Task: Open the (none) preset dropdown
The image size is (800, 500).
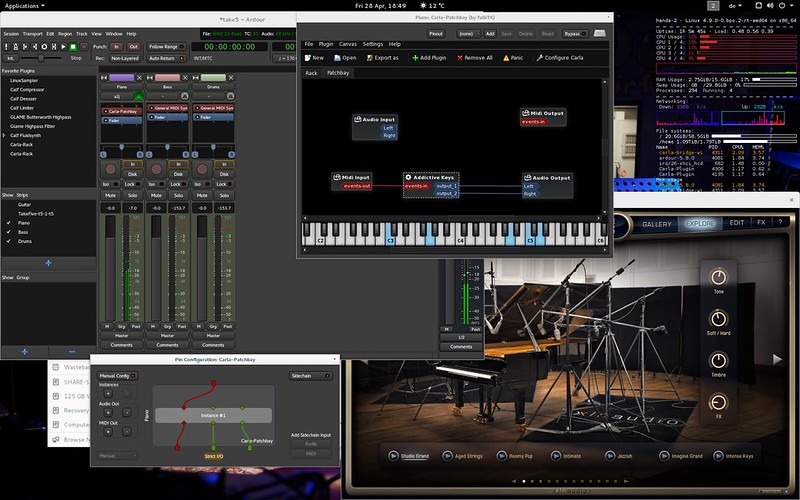Action: pos(468,34)
